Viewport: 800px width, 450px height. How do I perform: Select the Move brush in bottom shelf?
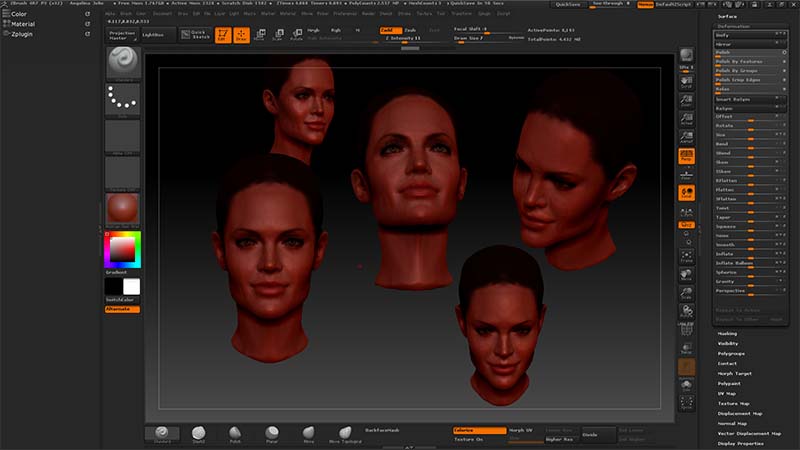coord(309,434)
